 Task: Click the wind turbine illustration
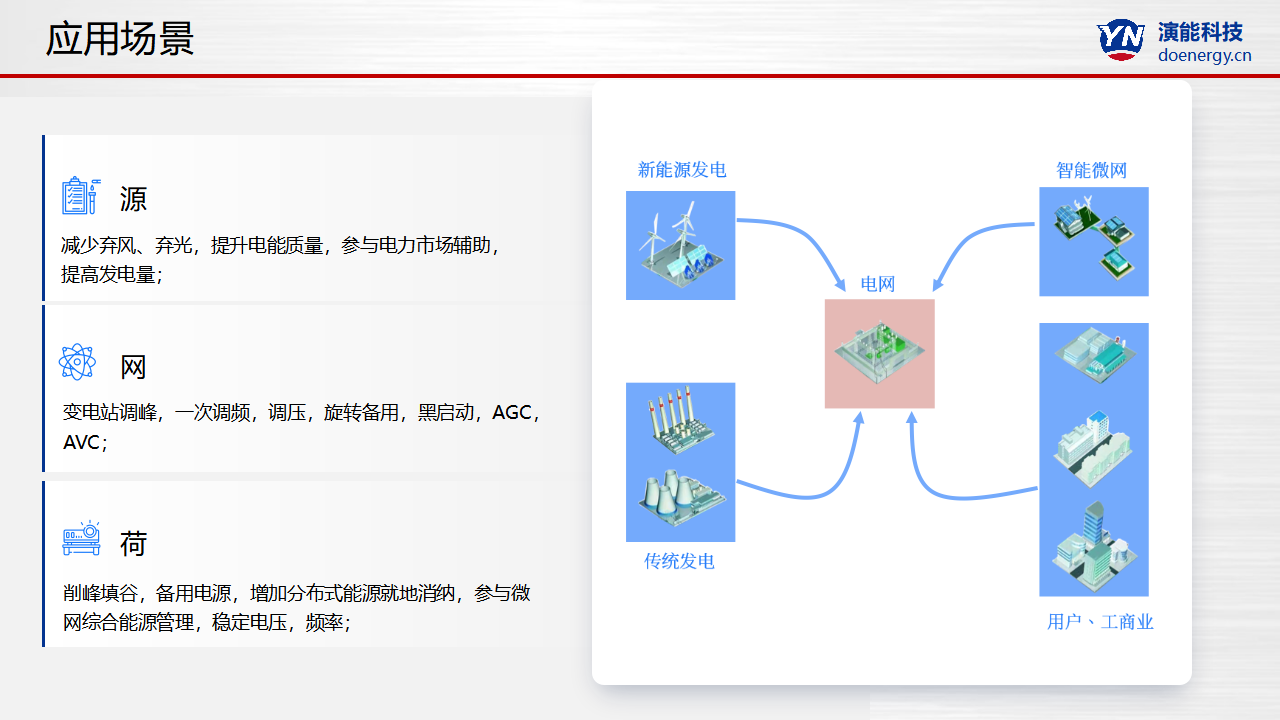(680, 245)
